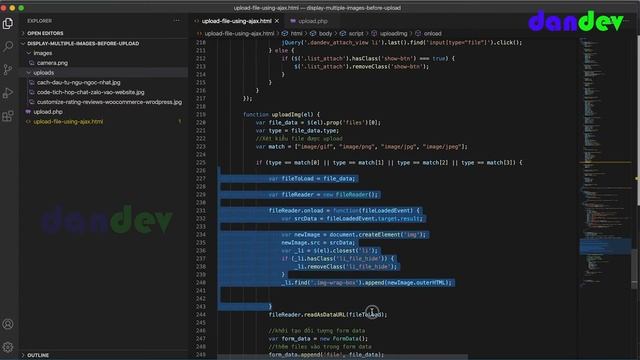Click line number 219 in the gutter
The height and width of the screenshot is (360, 640).
point(201,115)
